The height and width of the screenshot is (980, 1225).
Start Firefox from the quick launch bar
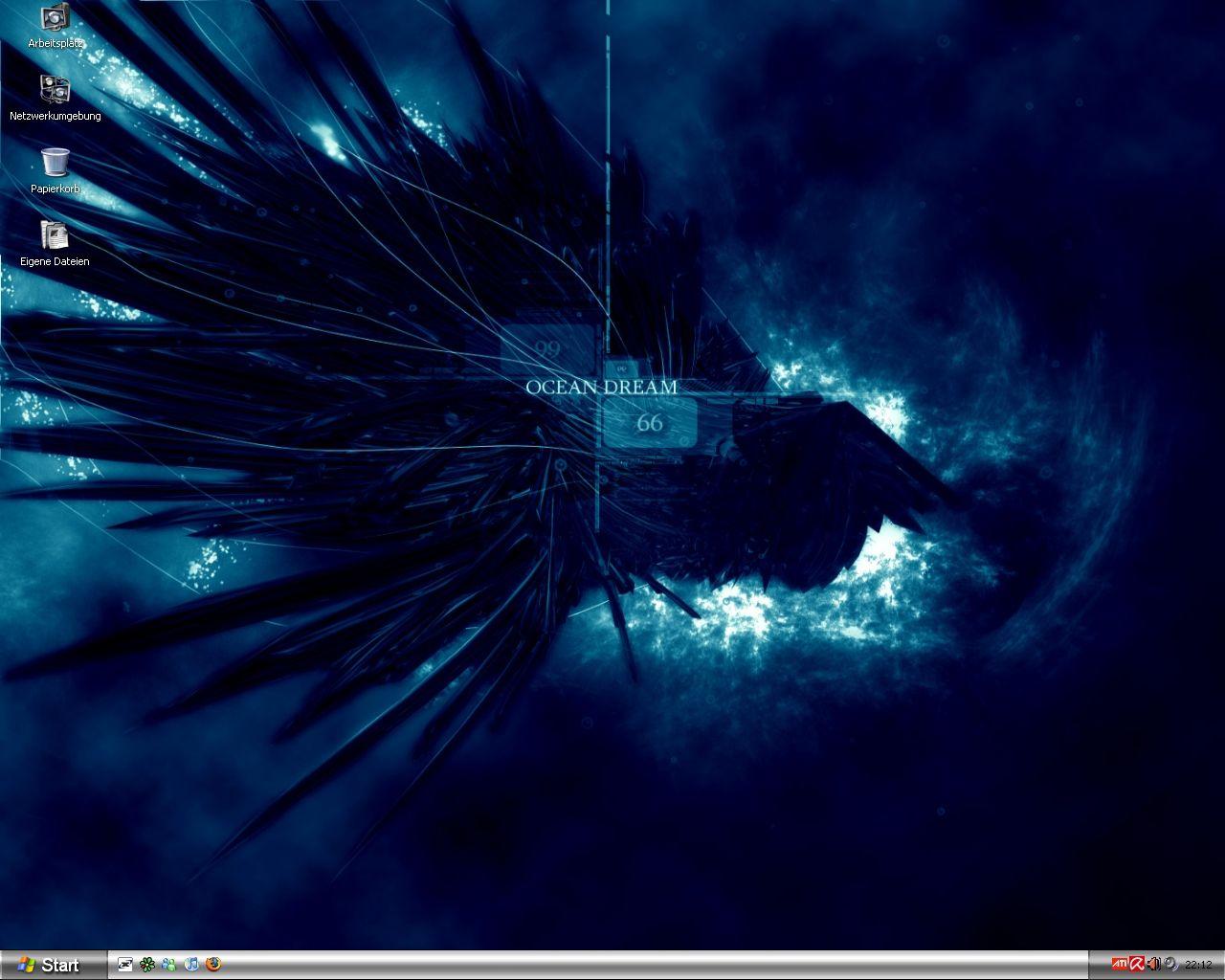click(212, 964)
